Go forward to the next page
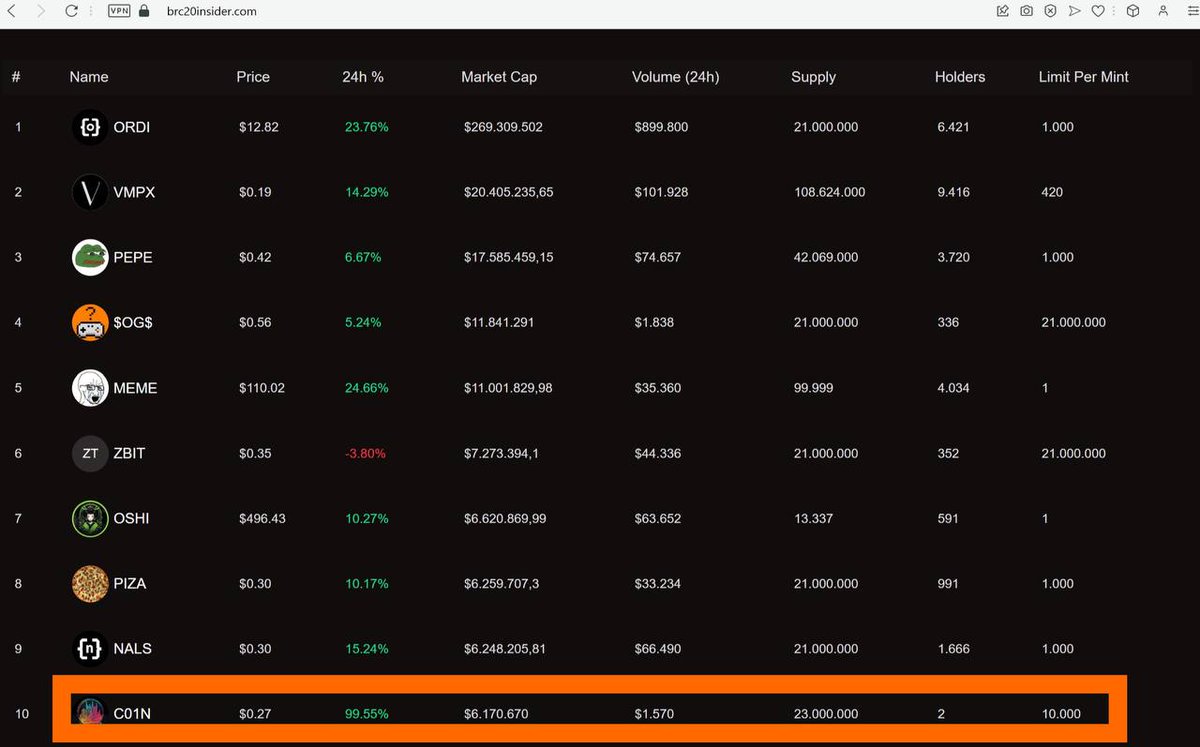The width and height of the screenshot is (1200, 747). pos(41,11)
